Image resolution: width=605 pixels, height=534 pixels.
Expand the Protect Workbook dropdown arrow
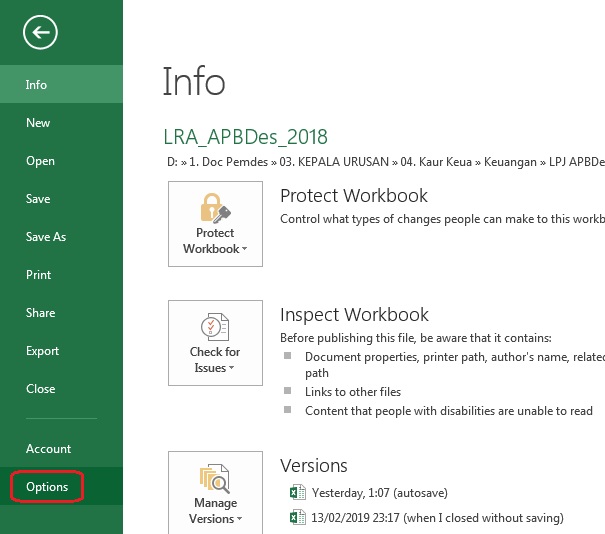click(244, 249)
